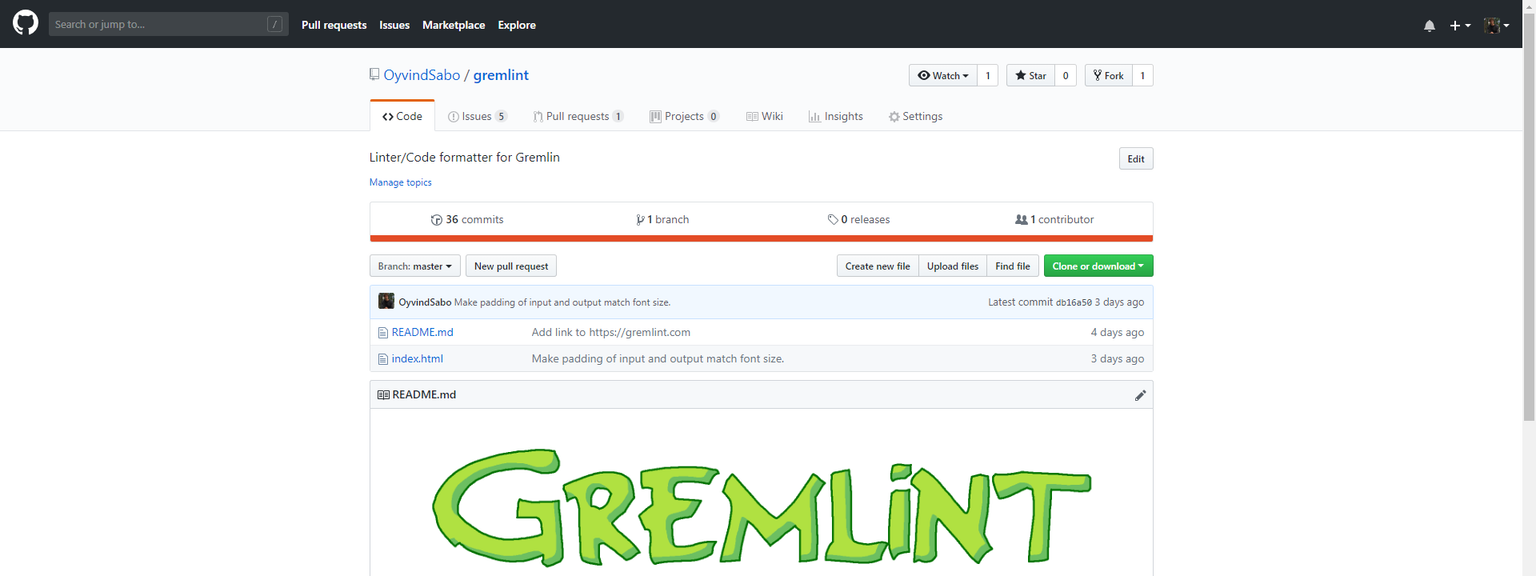Click Upload files button
This screenshot has height=576, width=1536.
point(952,266)
